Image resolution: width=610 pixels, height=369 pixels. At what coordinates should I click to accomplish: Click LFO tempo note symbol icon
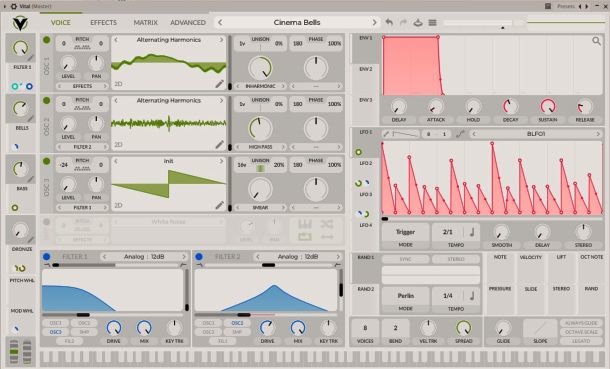click(472, 232)
